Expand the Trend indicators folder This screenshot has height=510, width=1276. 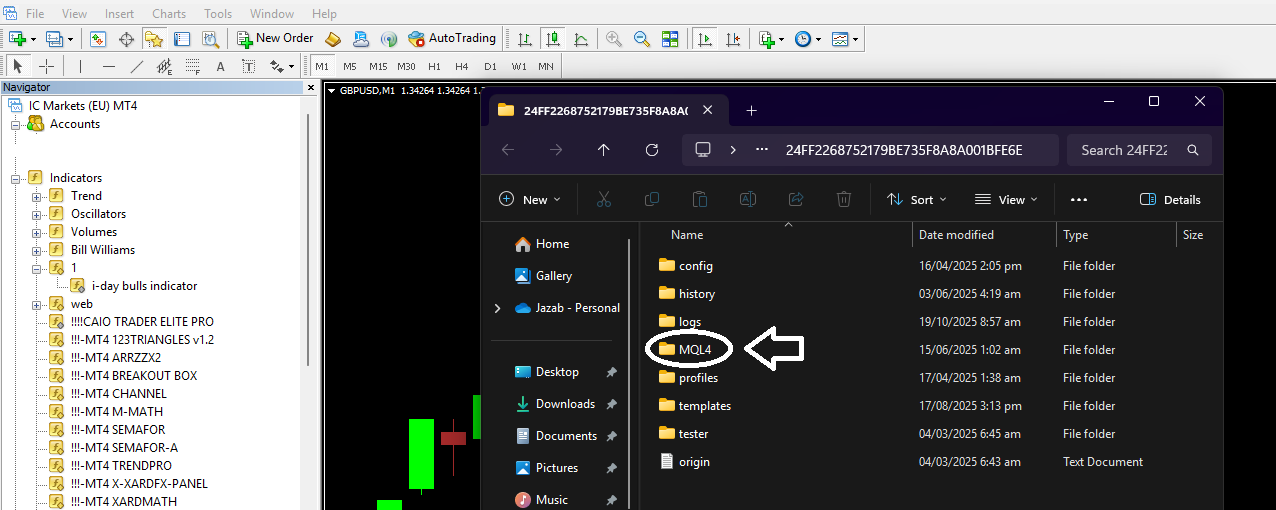tap(37, 196)
